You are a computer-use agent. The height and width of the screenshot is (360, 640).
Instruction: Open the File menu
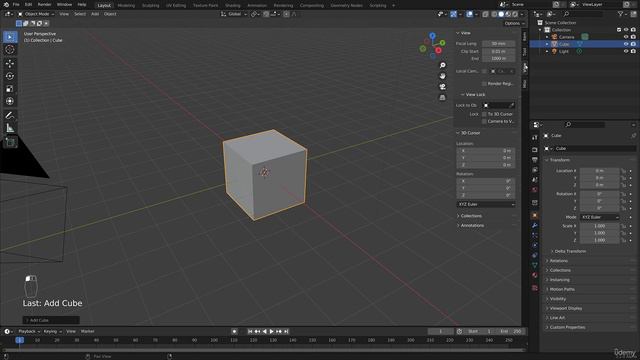[16, 4]
